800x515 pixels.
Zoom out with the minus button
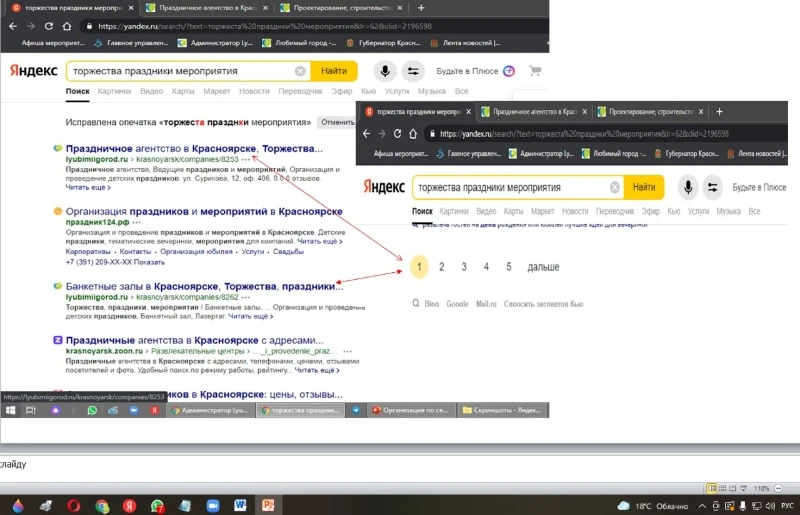tap(779, 488)
